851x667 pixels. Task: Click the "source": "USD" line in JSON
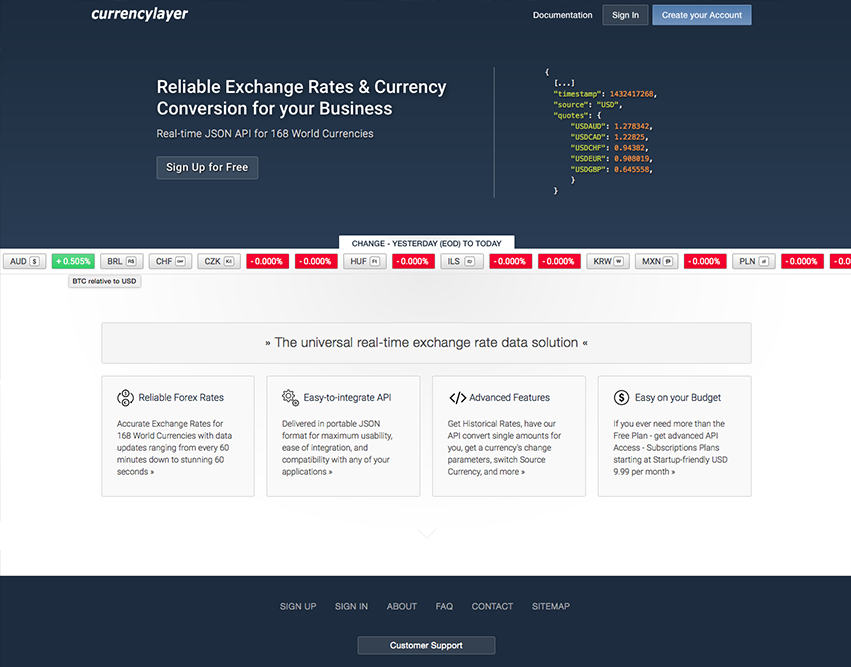(x=588, y=105)
